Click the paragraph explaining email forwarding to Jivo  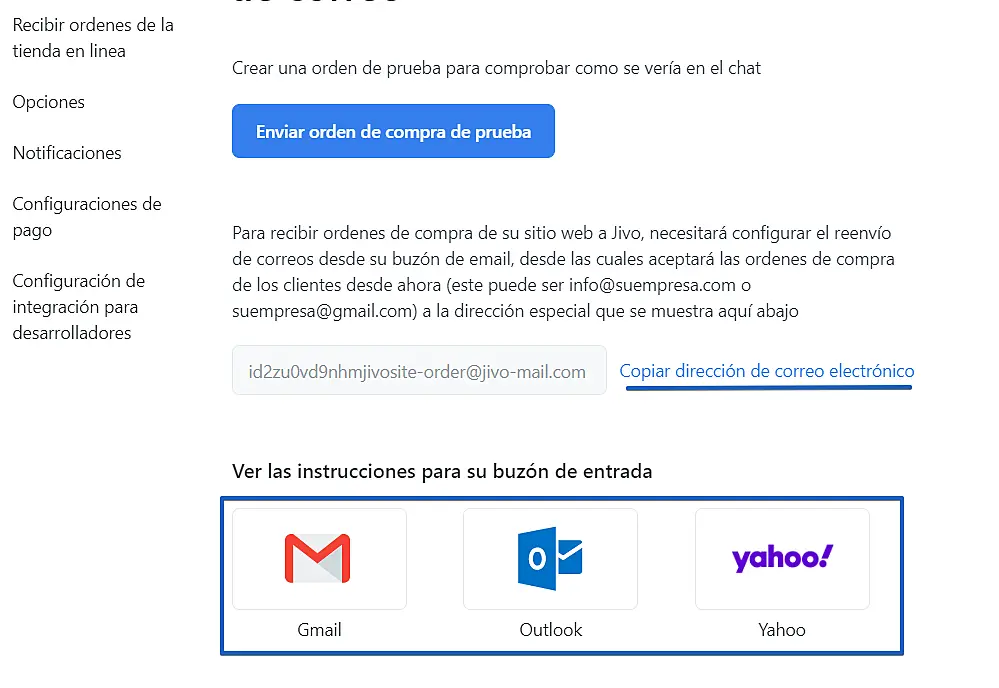click(562, 272)
